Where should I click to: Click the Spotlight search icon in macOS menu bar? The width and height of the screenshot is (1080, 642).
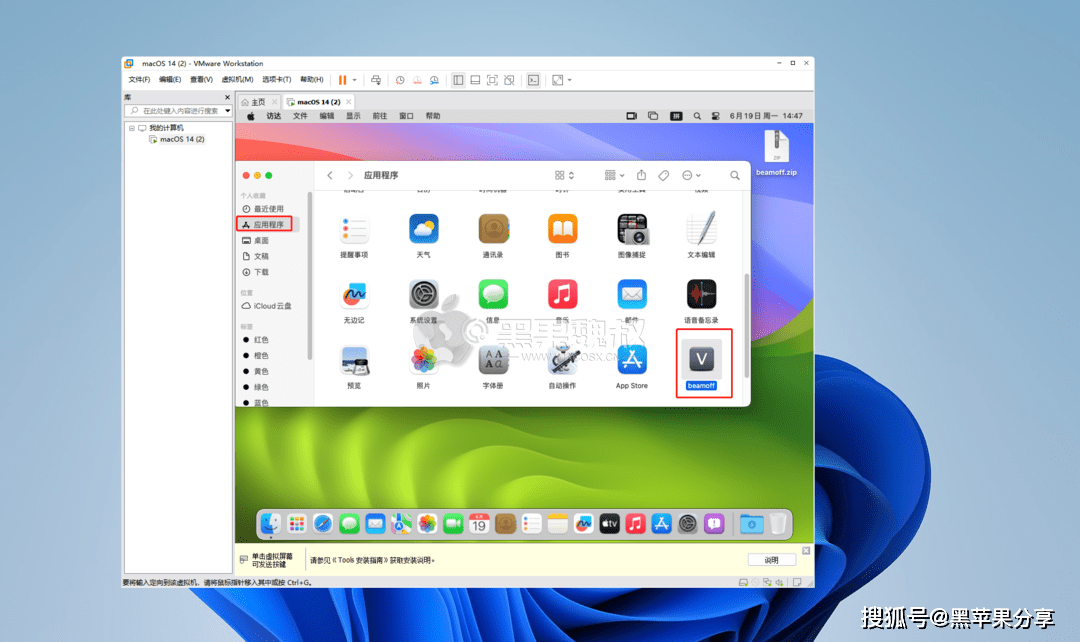697,116
